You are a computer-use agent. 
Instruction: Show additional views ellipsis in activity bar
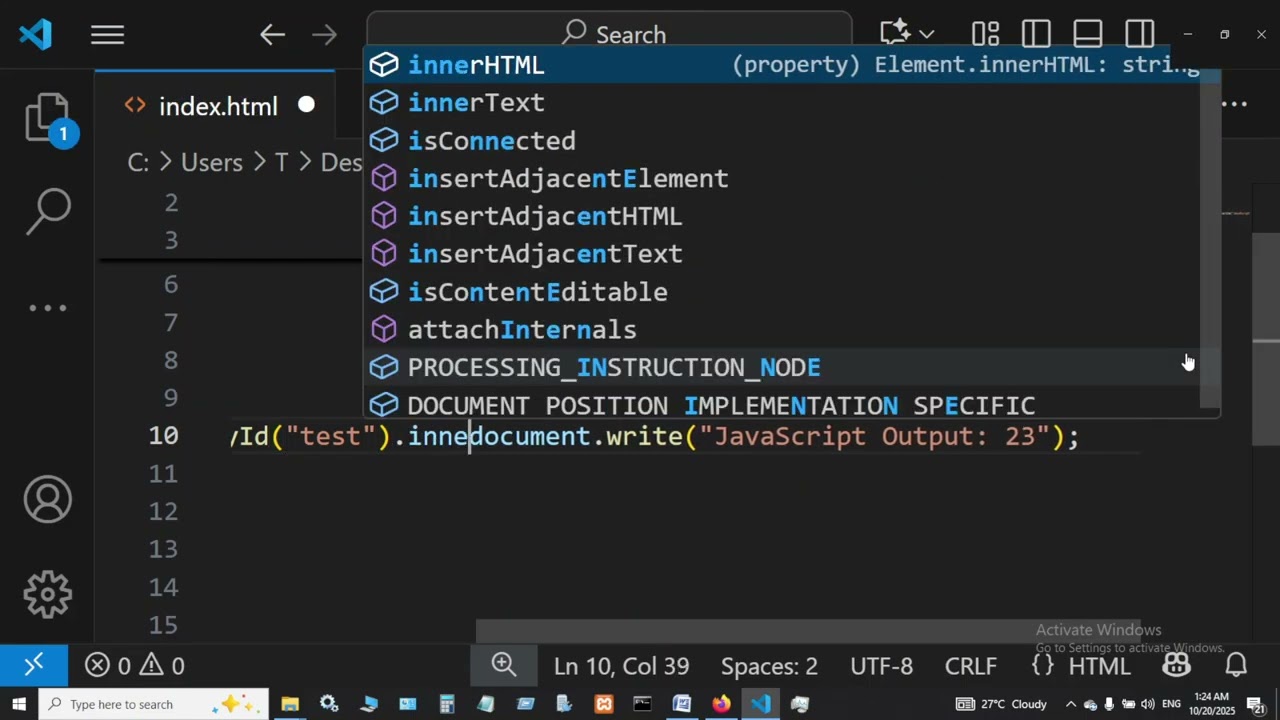(x=48, y=308)
